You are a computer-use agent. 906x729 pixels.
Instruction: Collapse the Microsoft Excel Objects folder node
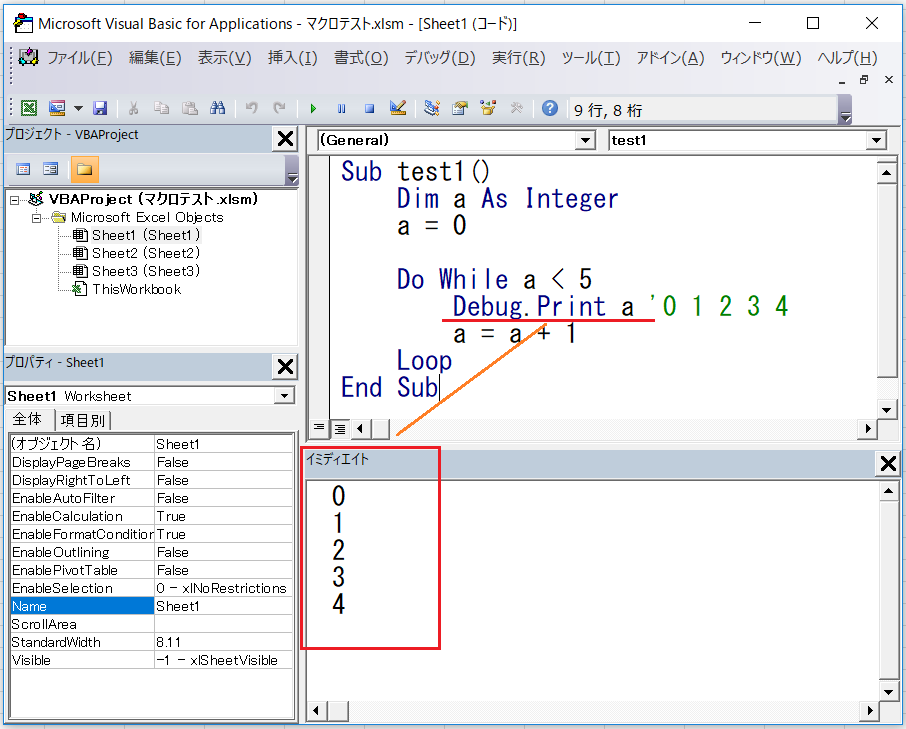(x=38, y=217)
